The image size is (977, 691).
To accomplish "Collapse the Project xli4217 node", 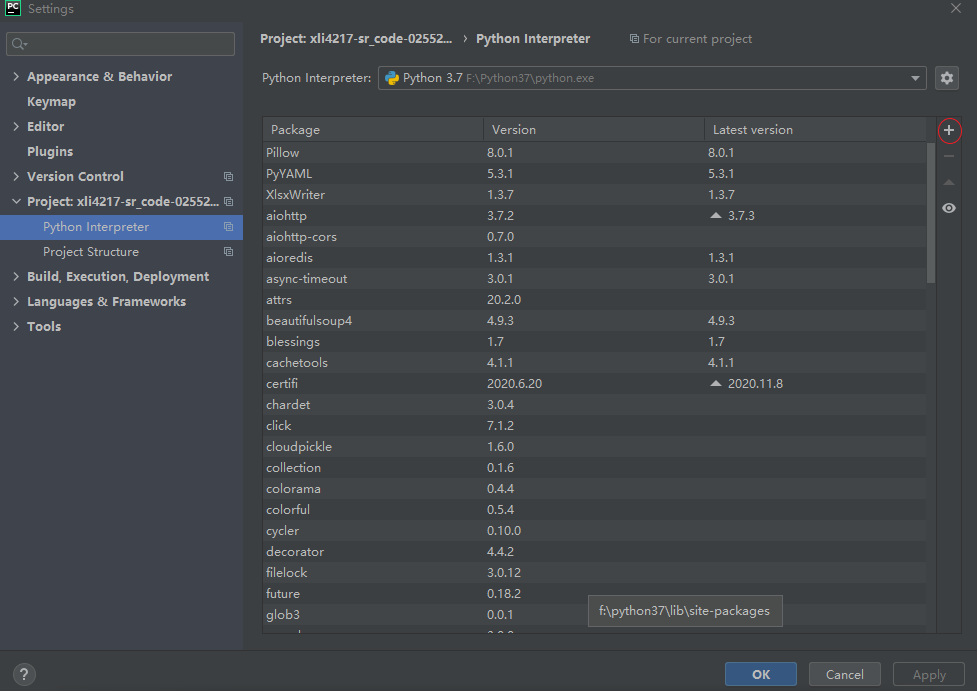I will (16, 201).
